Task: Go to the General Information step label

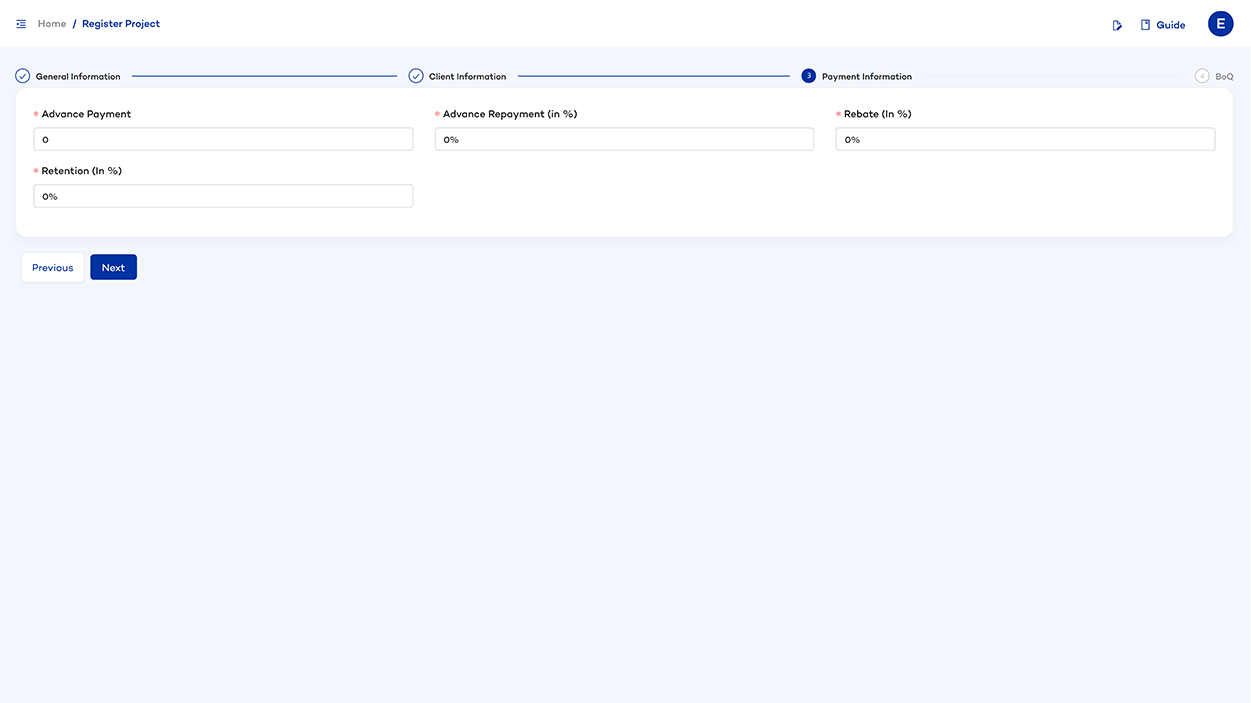Action: pos(78,77)
